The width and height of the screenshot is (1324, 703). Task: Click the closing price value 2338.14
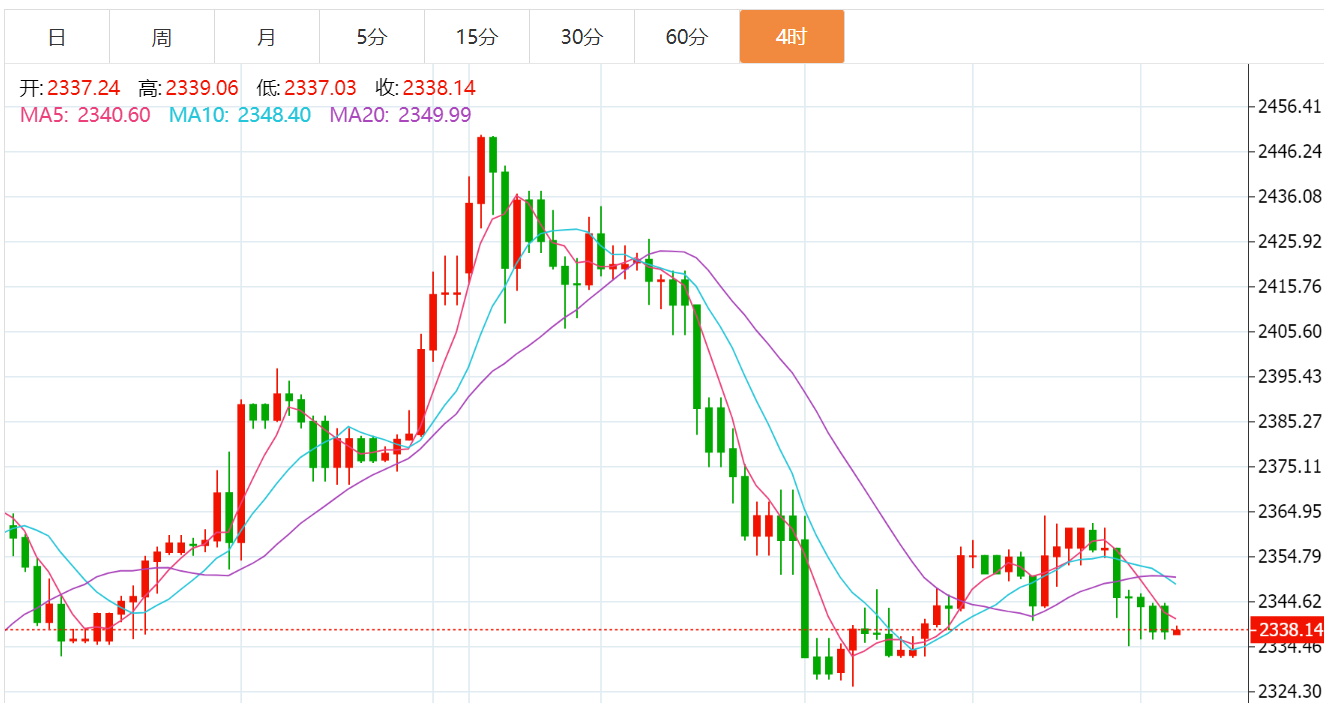[x=439, y=88]
